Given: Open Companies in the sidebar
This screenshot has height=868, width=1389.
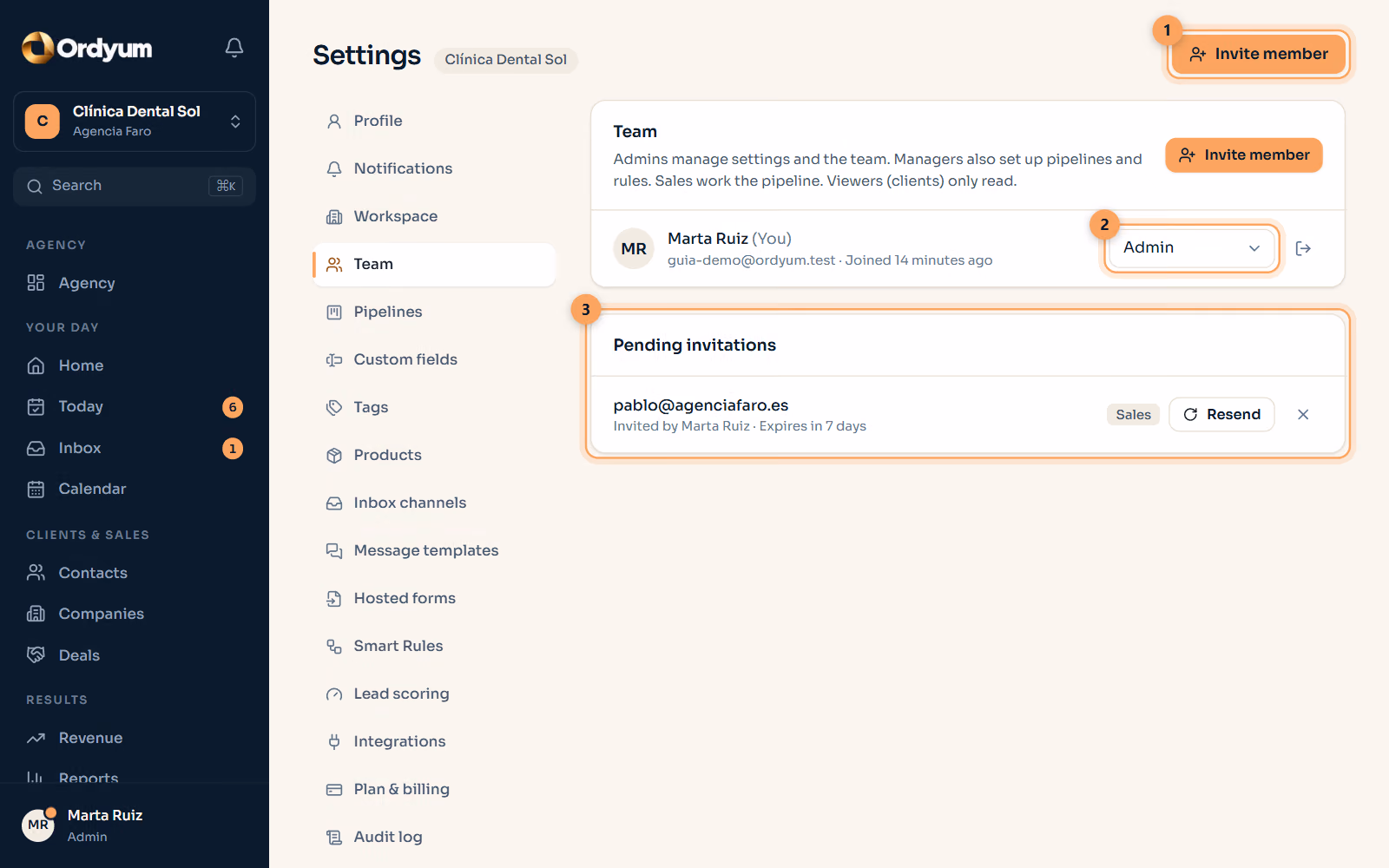Looking at the screenshot, I should [135, 614].
